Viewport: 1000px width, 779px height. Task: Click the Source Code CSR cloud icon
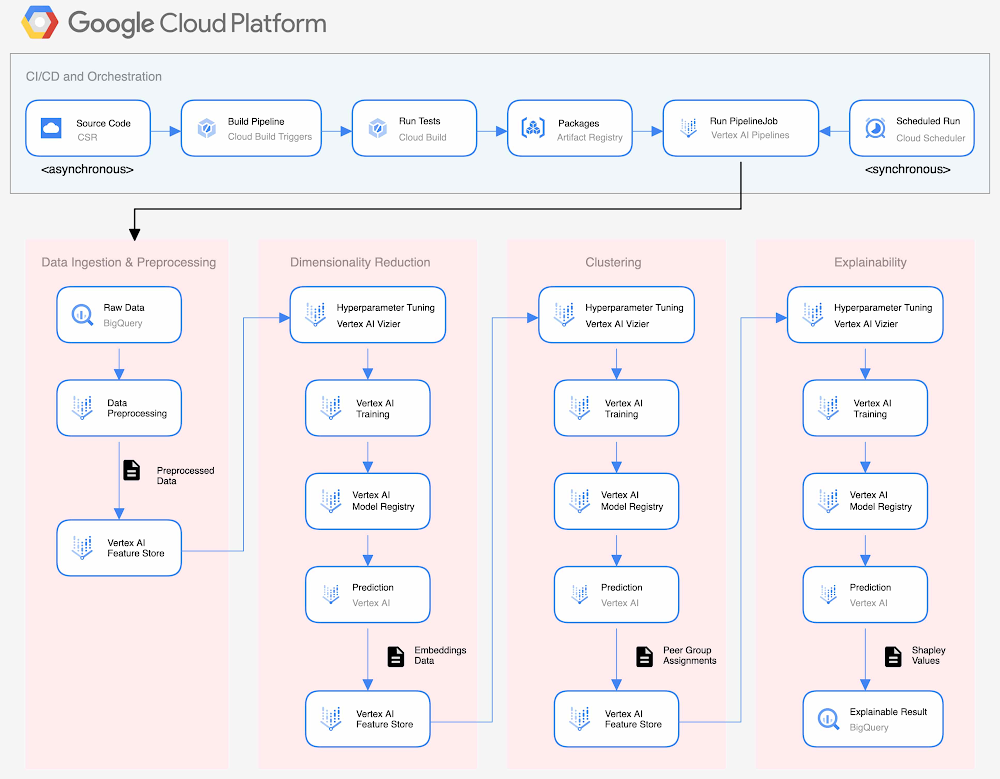tap(51, 128)
